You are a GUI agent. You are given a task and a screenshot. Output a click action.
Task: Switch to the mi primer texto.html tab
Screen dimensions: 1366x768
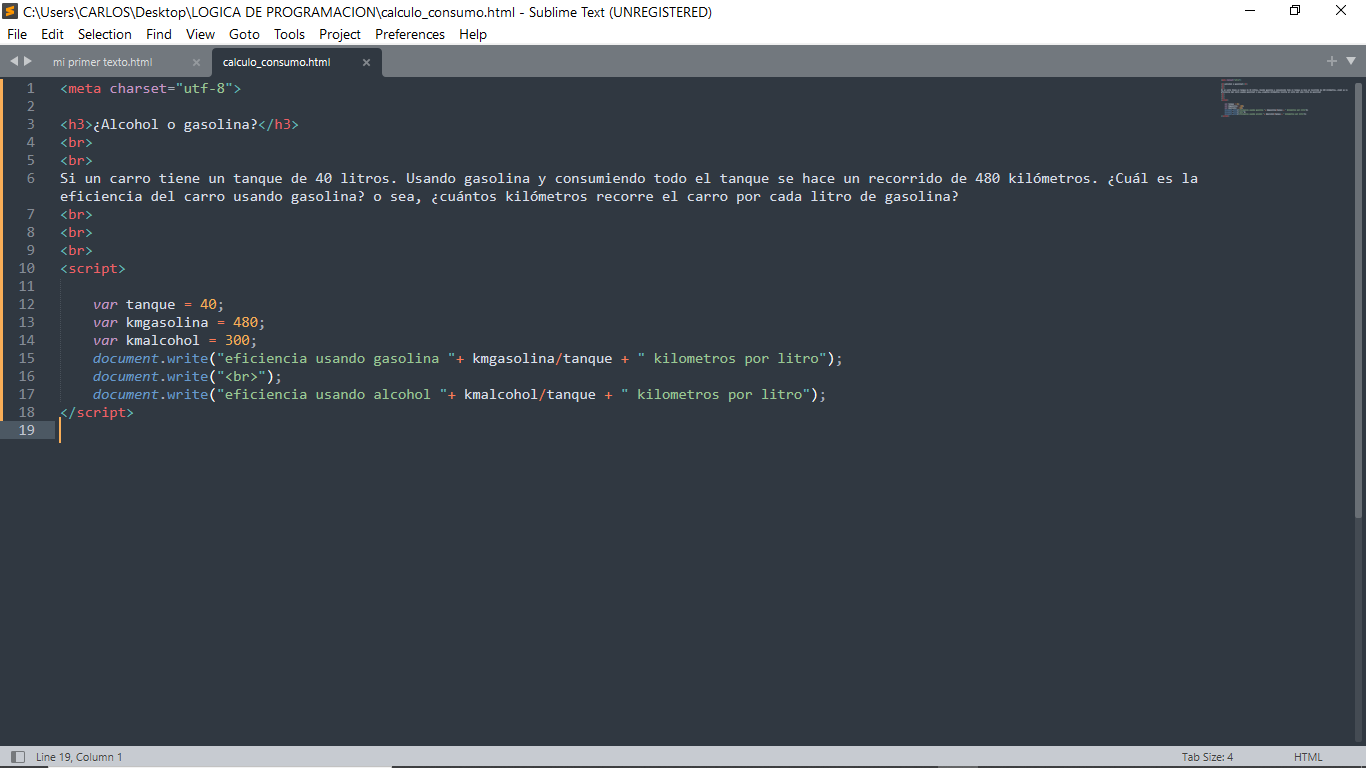point(103,62)
